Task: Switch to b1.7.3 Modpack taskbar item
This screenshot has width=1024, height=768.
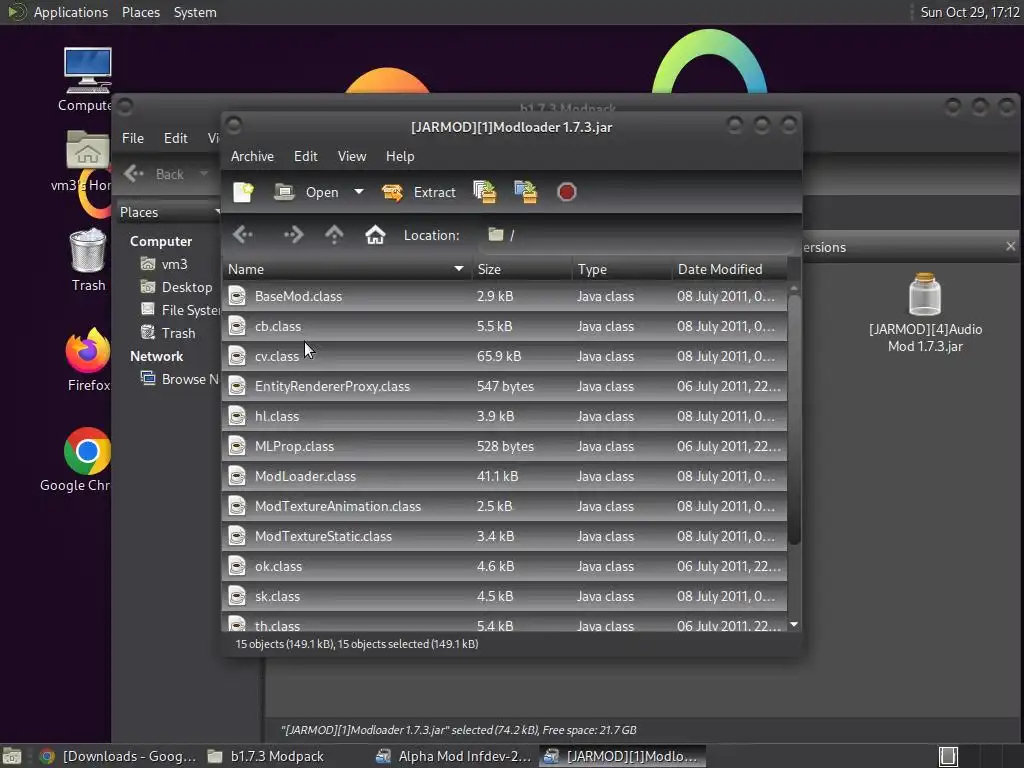Action: (265, 756)
